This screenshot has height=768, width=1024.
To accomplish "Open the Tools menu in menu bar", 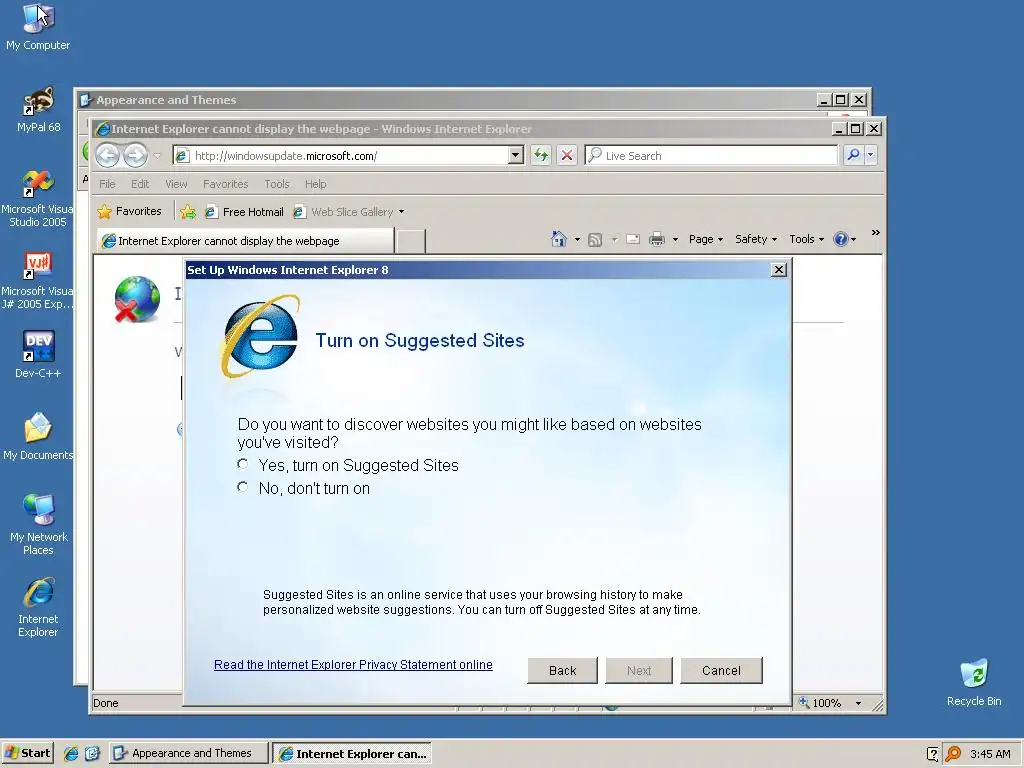I will click(277, 184).
